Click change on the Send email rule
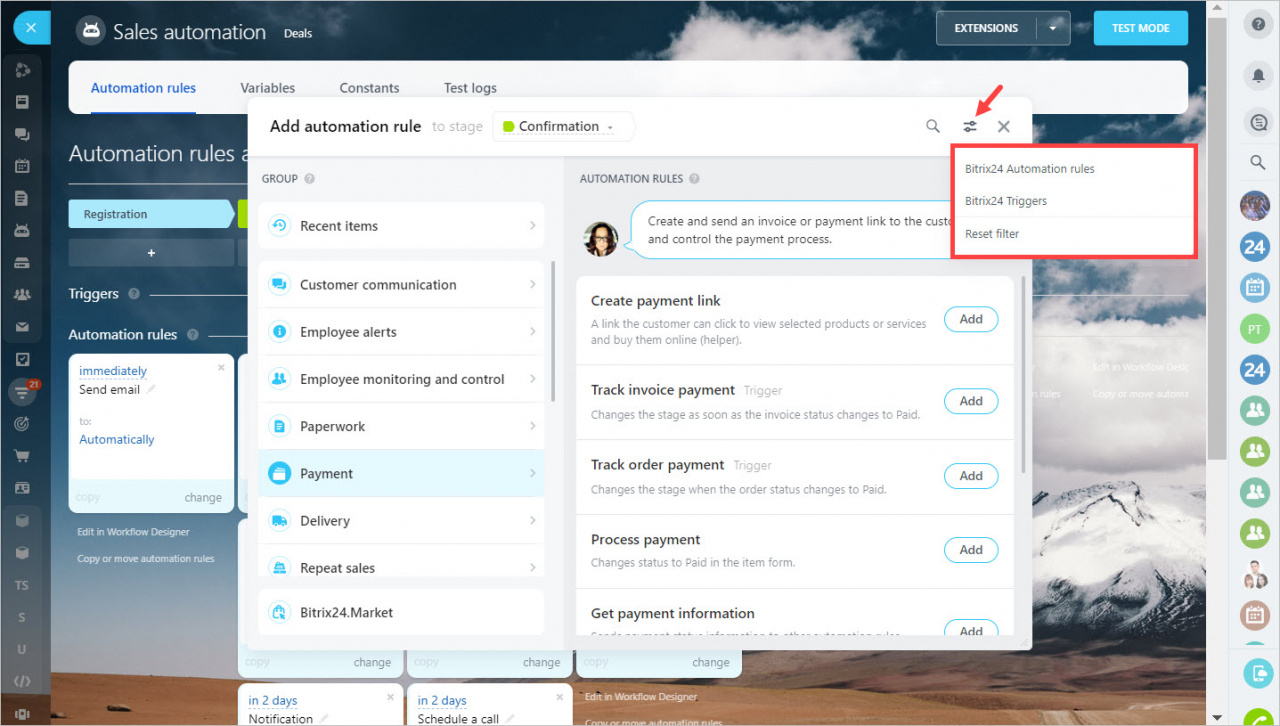 click(x=203, y=497)
